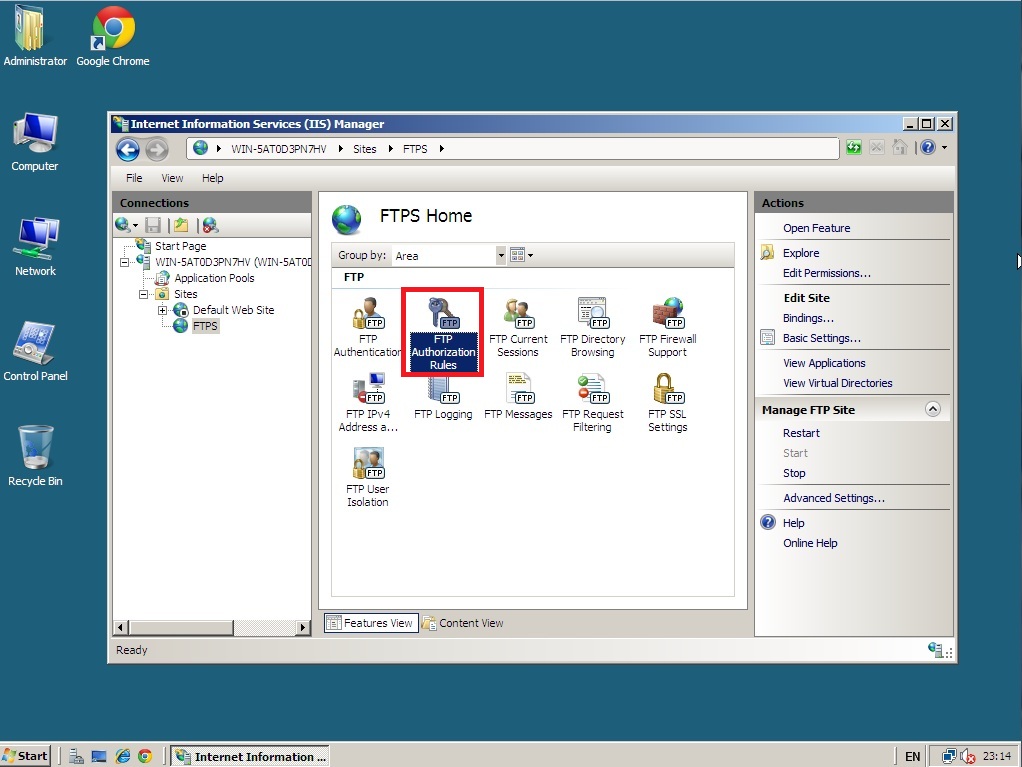Open FTP Authorization Rules feature
Screen dimensions: 1022x767
[x=443, y=334]
